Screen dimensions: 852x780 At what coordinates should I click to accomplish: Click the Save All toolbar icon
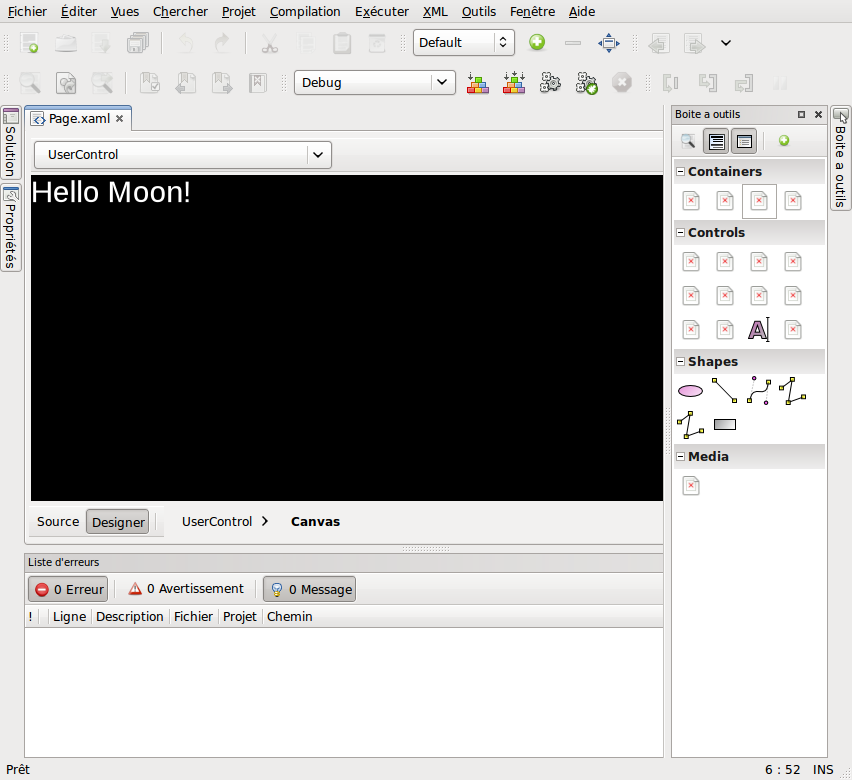click(137, 43)
